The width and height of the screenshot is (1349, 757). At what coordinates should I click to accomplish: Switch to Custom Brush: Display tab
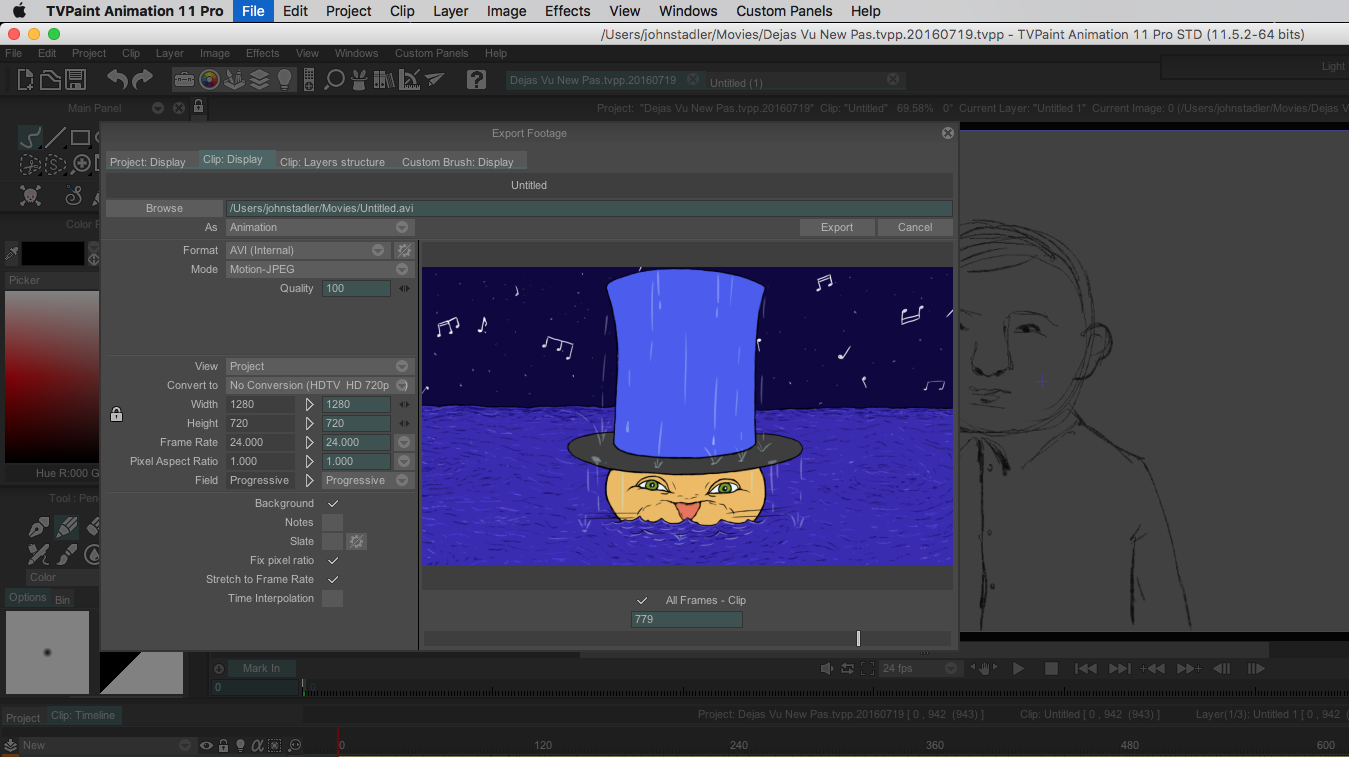[458, 162]
